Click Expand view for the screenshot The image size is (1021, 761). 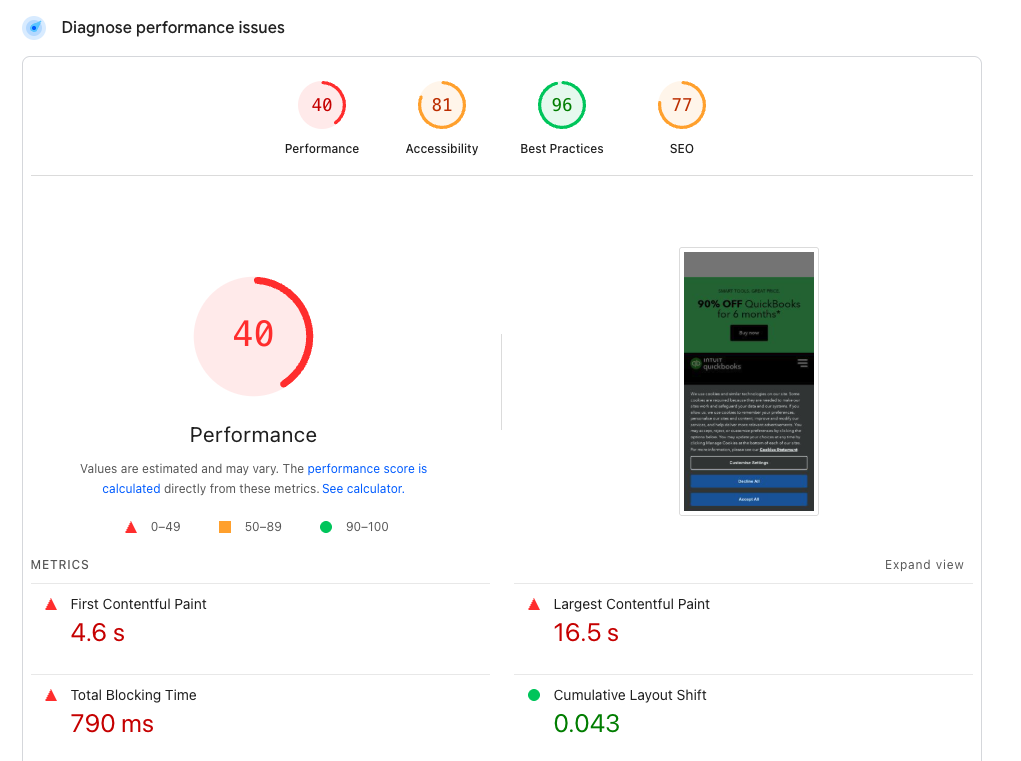click(x=923, y=564)
